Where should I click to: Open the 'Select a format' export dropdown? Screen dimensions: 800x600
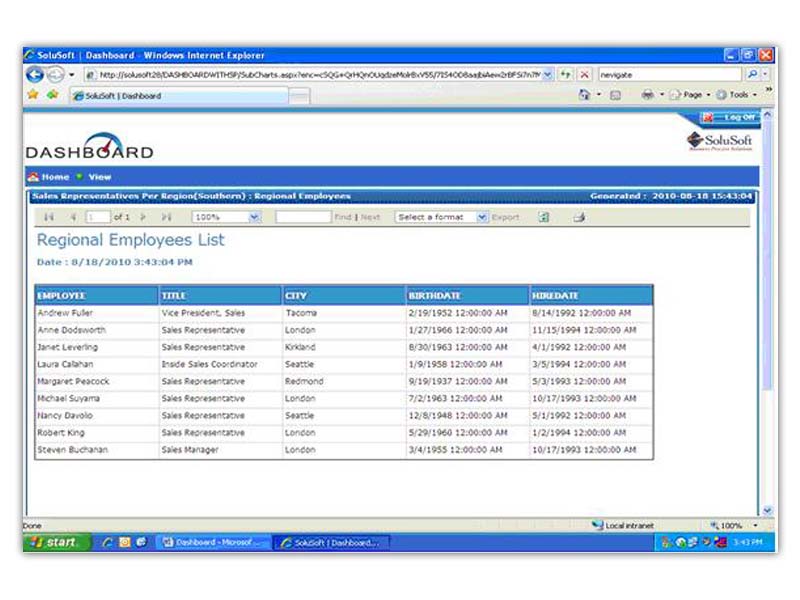coord(482,217)
